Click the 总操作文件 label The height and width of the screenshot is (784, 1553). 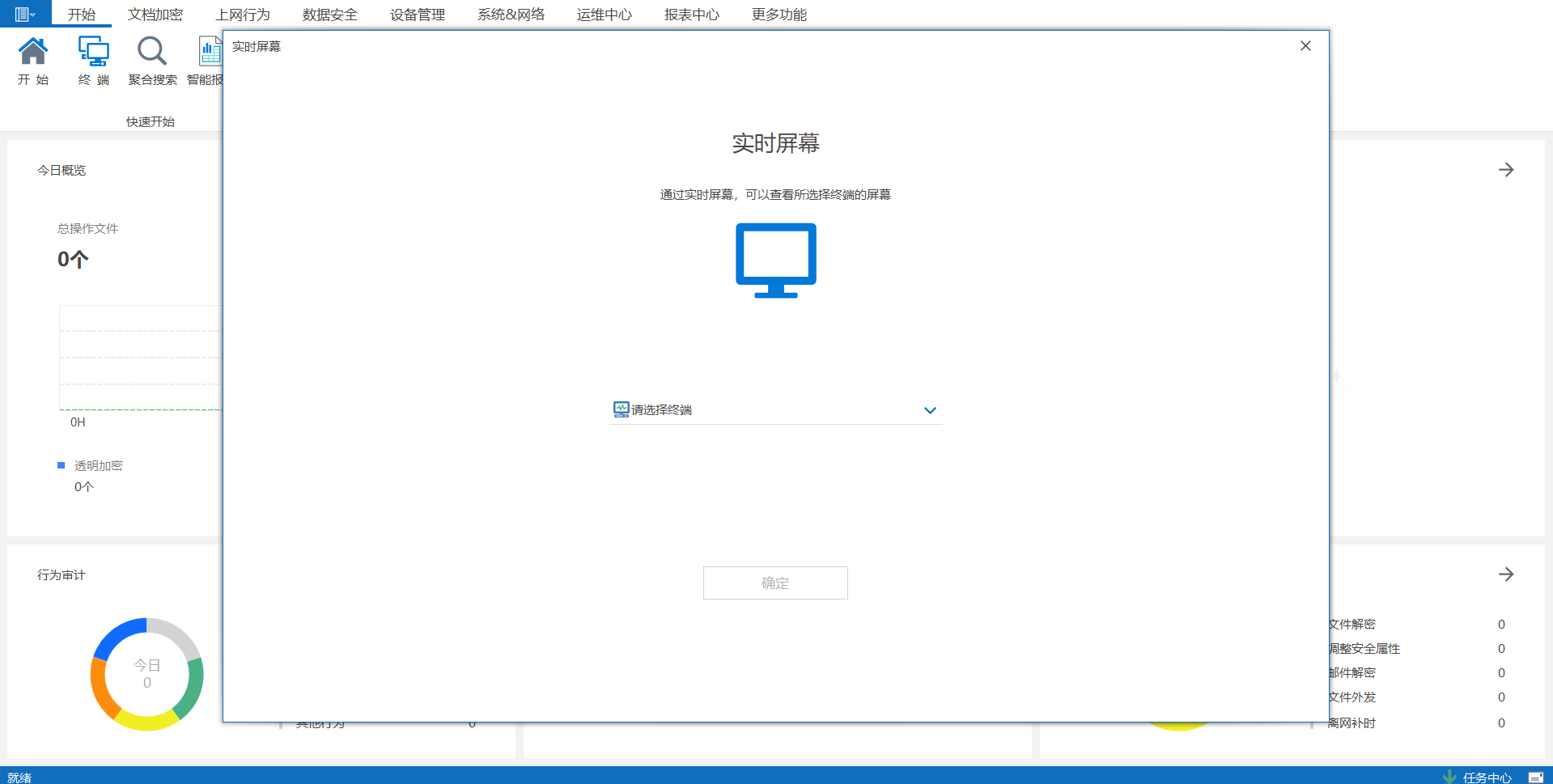[x=87, y=229]
